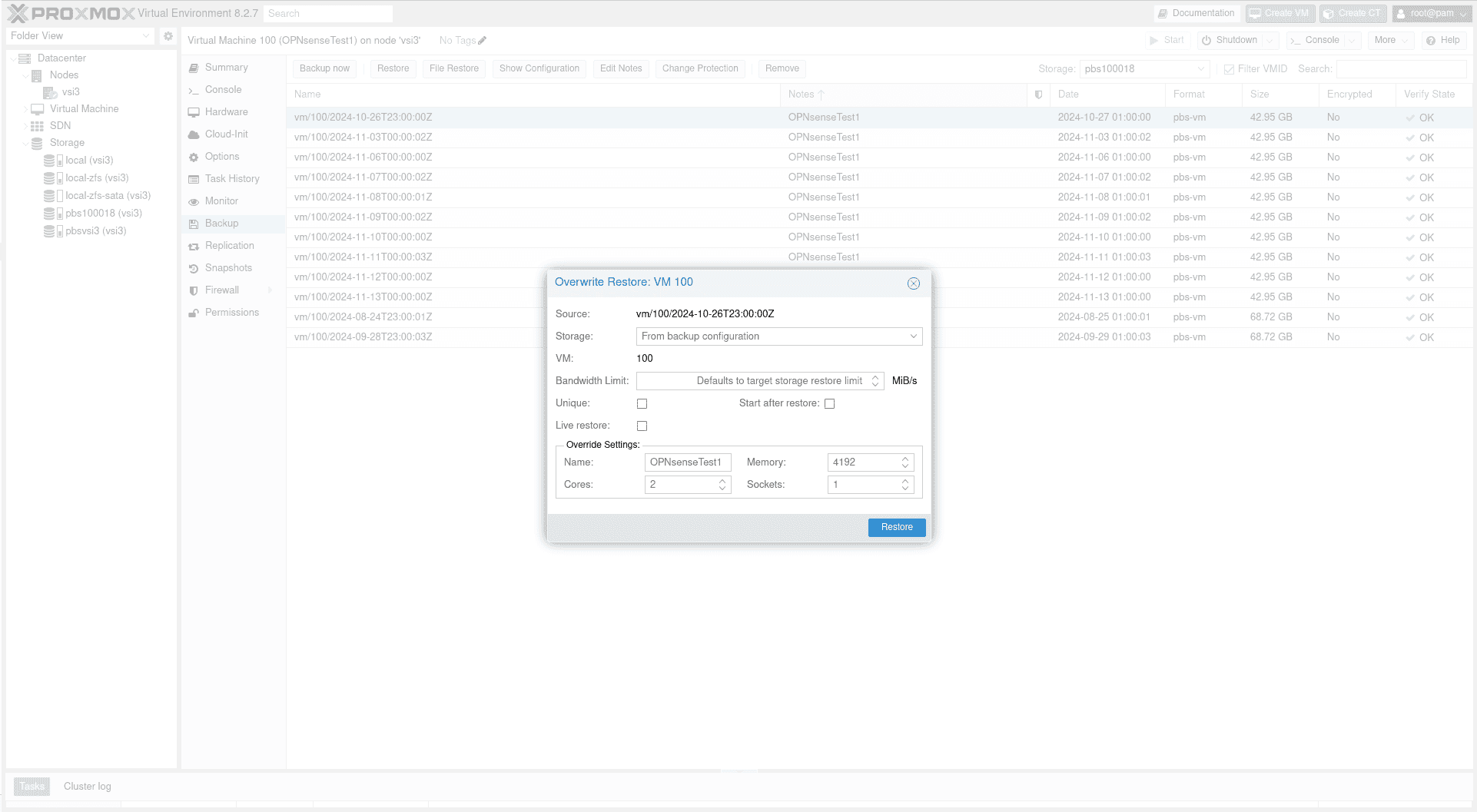Enable the Unique checkbox
The image size is (1477, 812).
pyautogui.click(x=642, y=403)
